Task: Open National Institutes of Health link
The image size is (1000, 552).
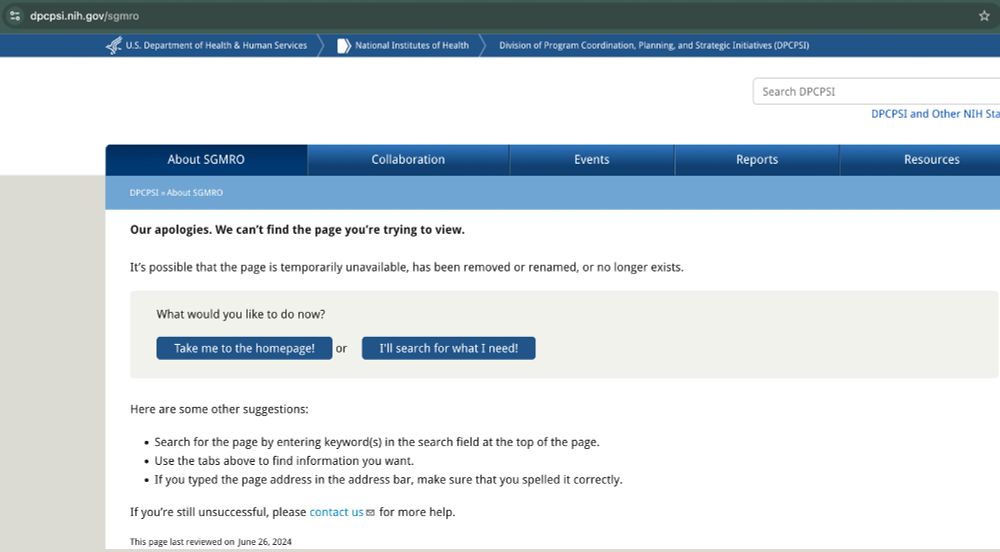Action: (412, 45)
